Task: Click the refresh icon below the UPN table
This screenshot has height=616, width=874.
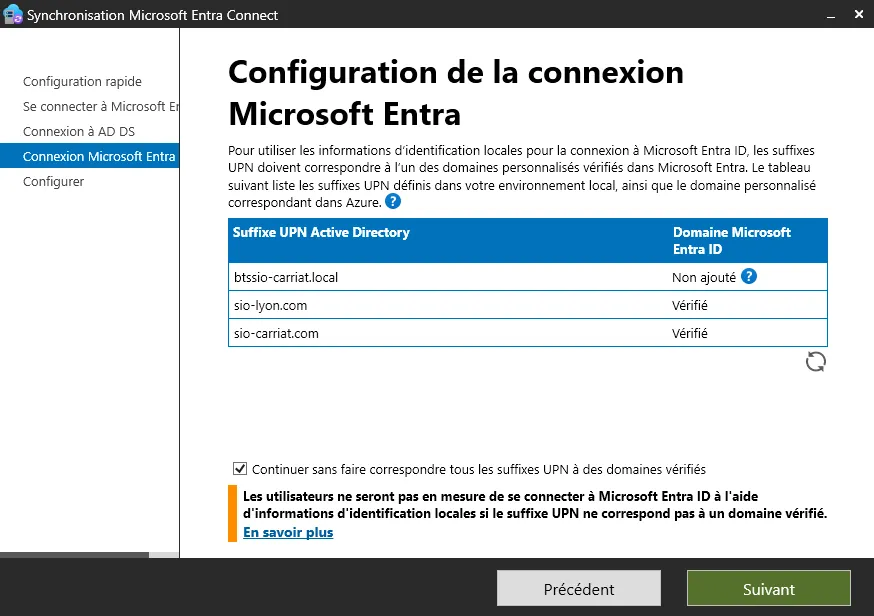Action: point(816,362)
